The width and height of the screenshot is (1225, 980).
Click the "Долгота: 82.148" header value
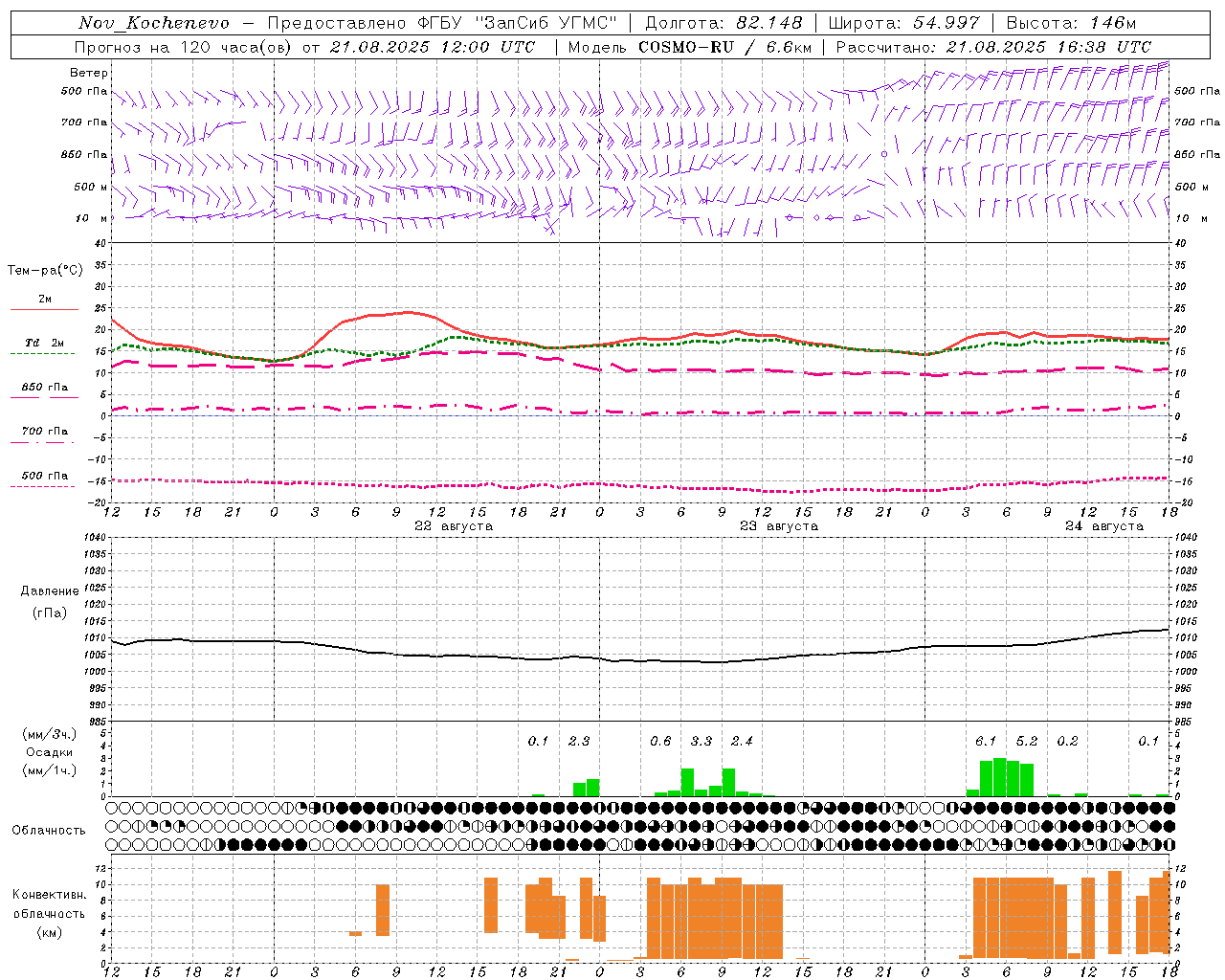pos(724,23)
